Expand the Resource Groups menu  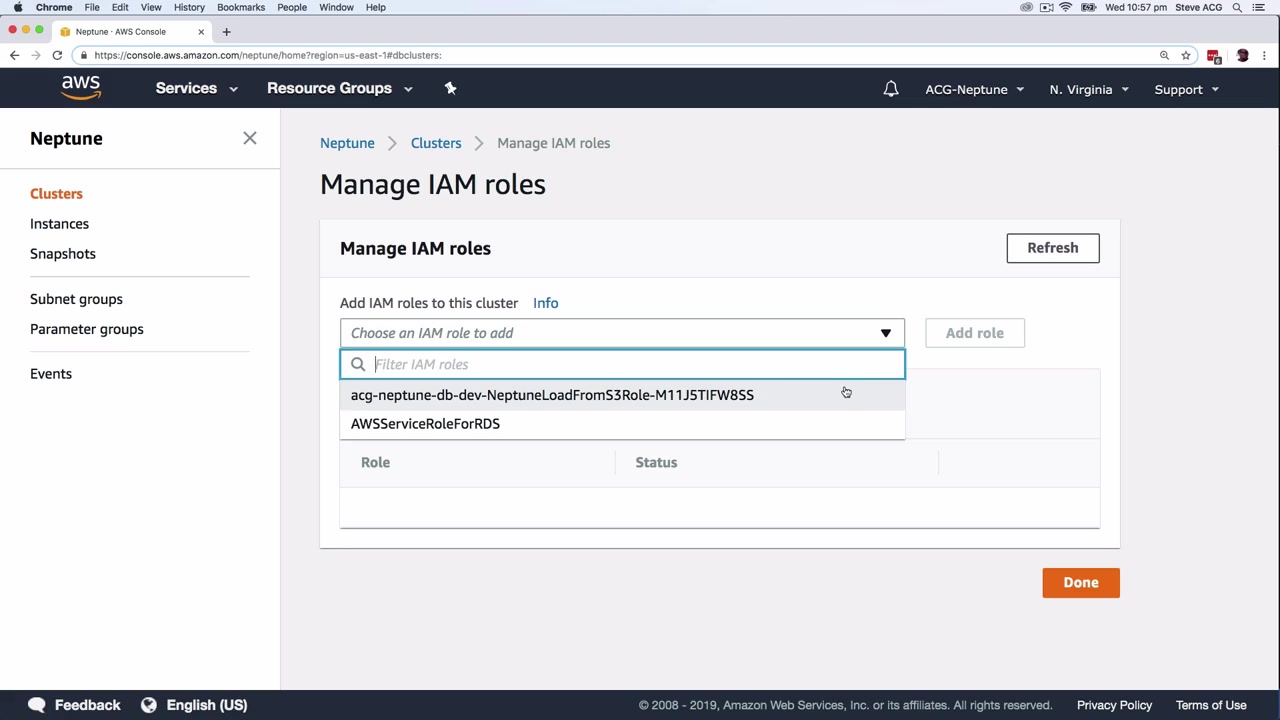tap(340, 88)
